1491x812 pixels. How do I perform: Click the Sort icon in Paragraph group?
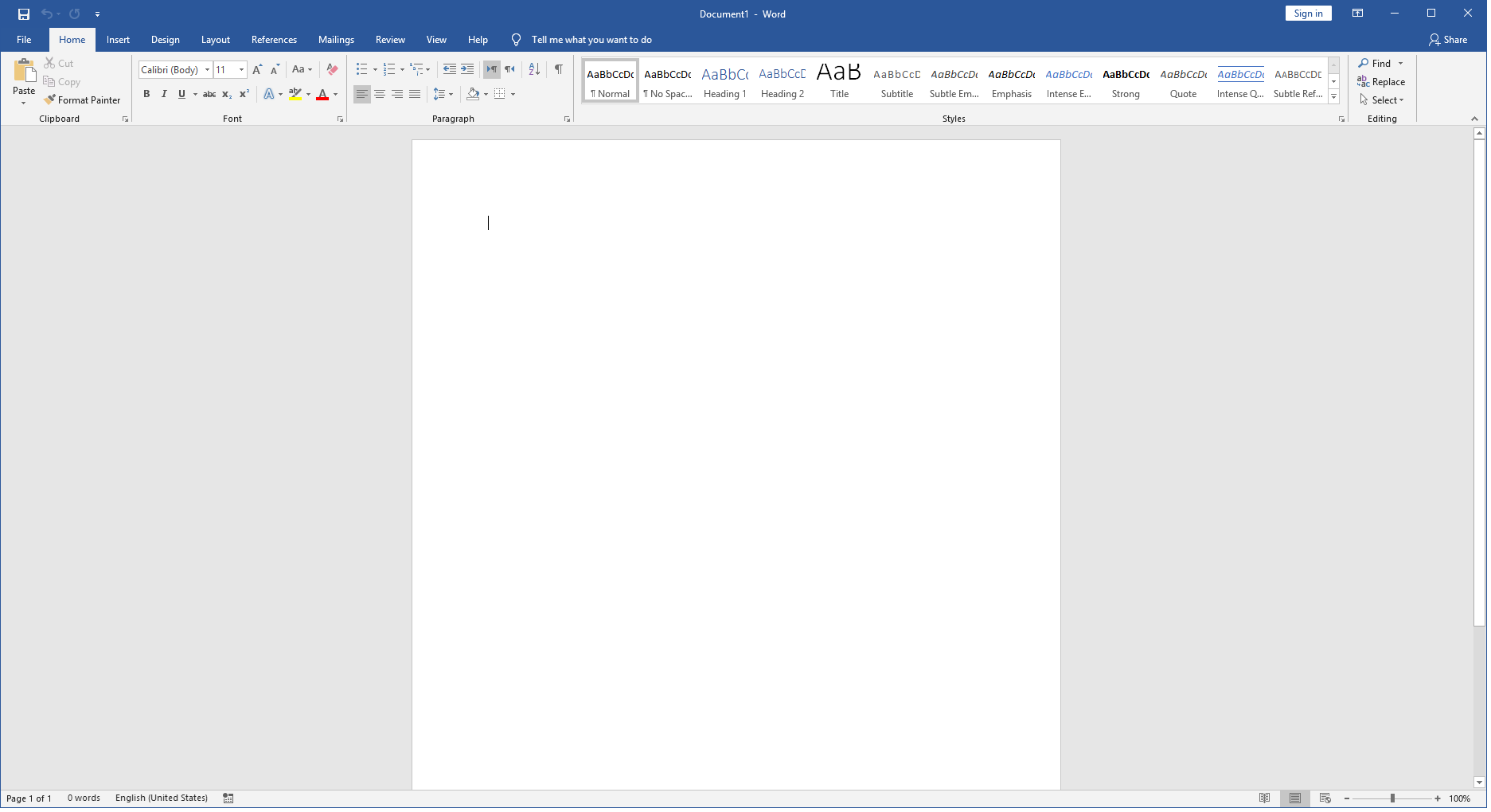pos(533,69)
